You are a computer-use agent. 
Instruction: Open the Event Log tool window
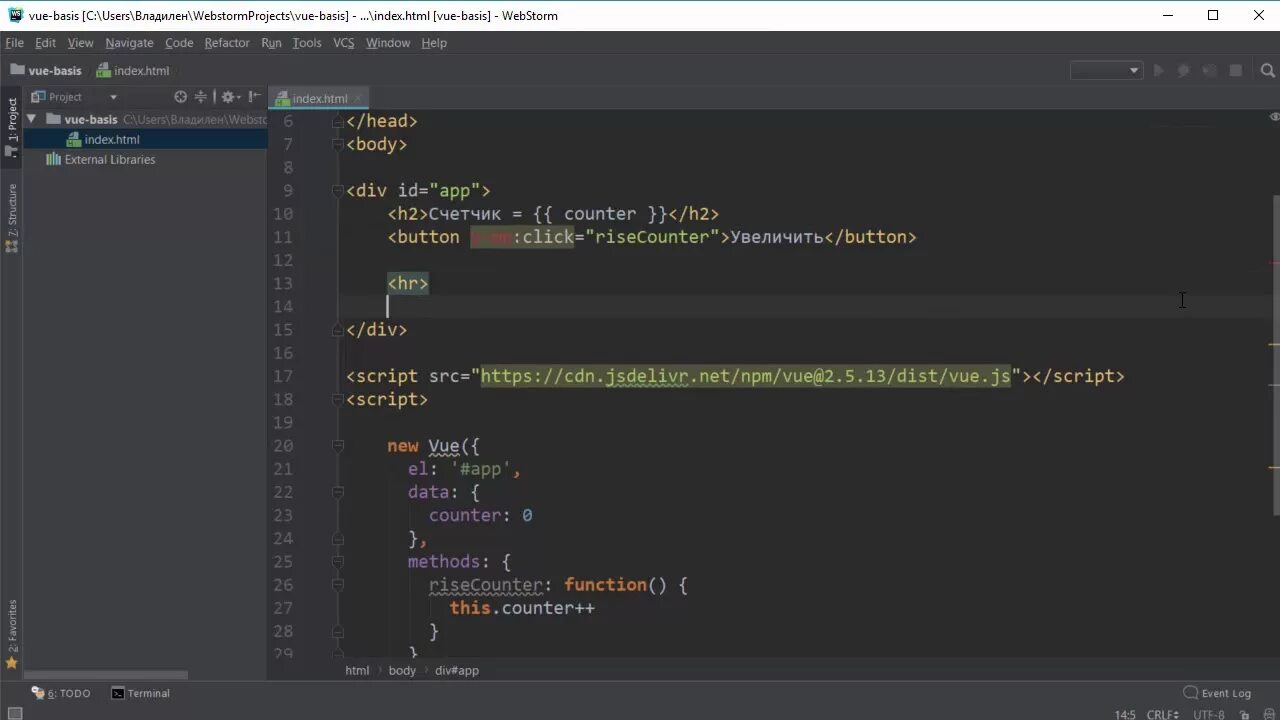1217,693
